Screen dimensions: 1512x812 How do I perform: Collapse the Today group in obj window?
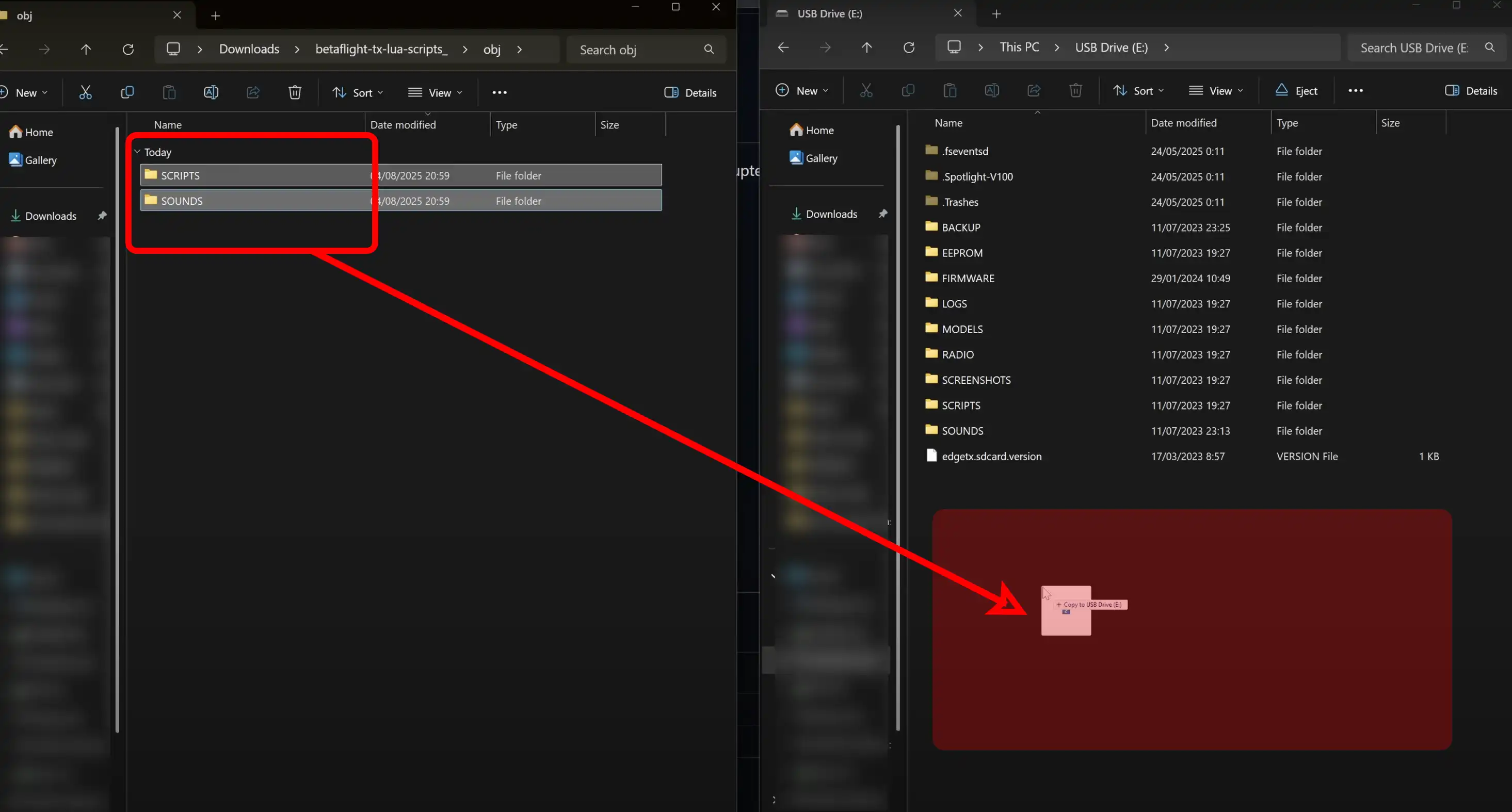(x=137, y=152)
